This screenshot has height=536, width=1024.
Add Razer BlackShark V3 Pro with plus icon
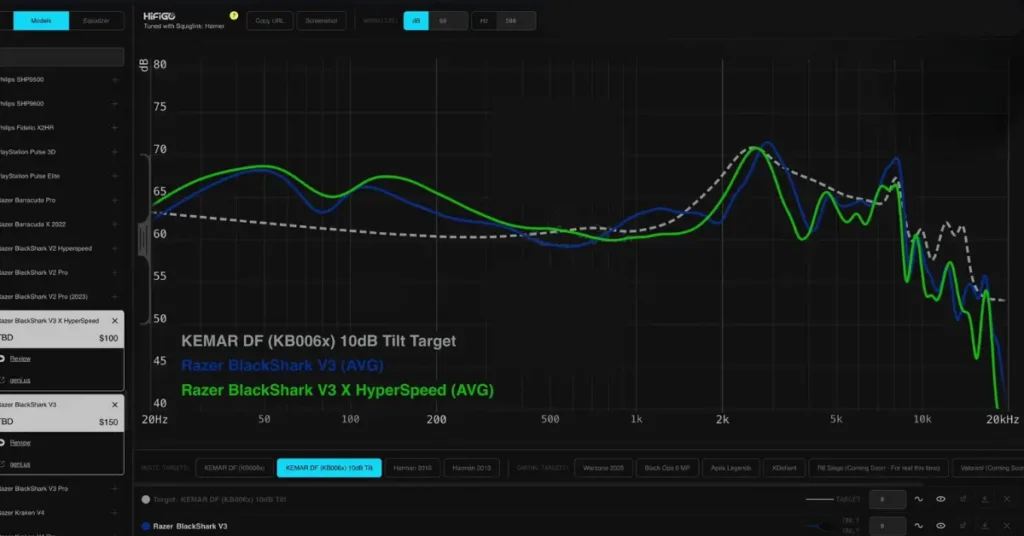(x=115, y=489)
